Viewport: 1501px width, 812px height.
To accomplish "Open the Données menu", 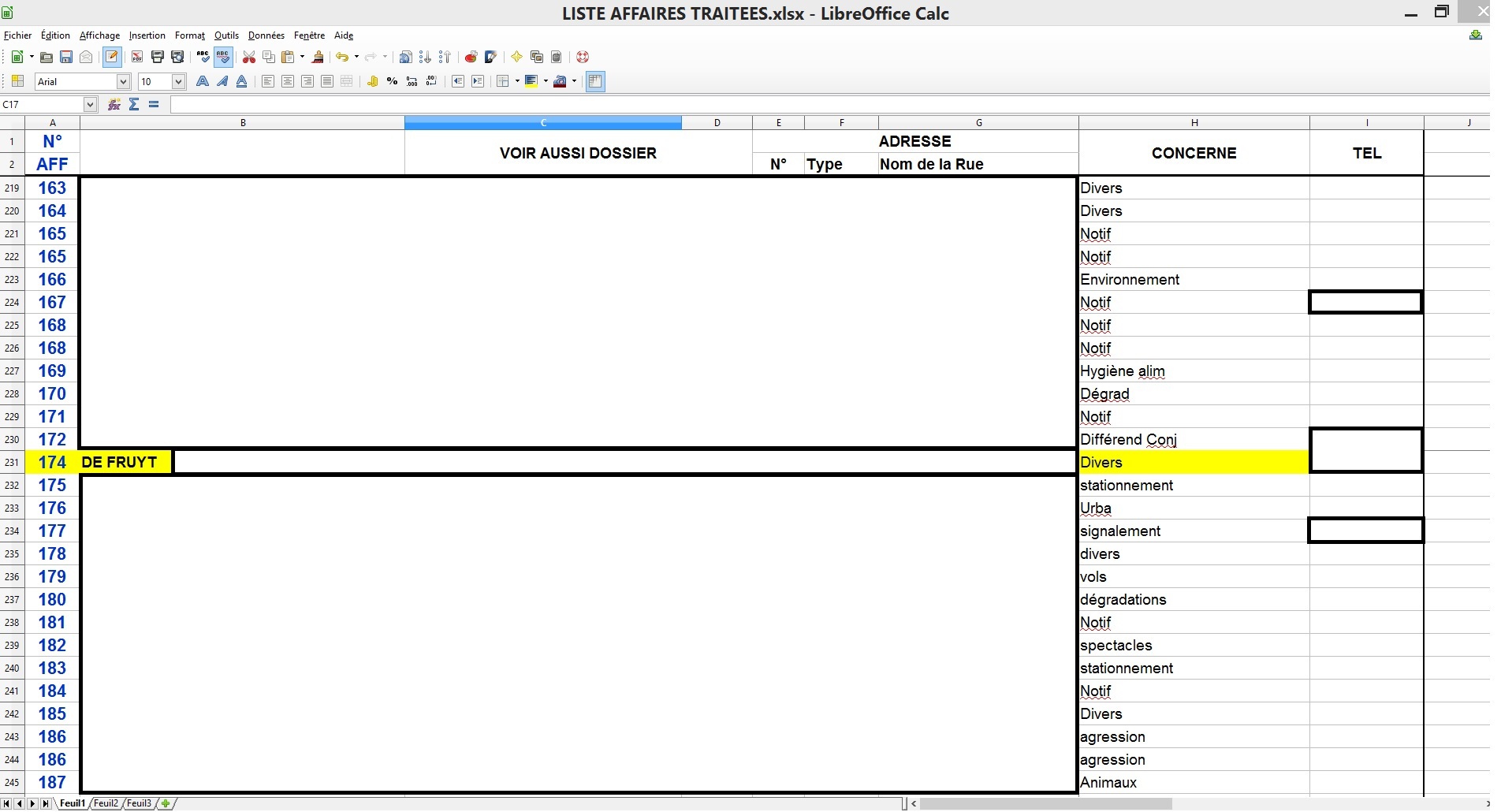I will click(x=266, y=35).
